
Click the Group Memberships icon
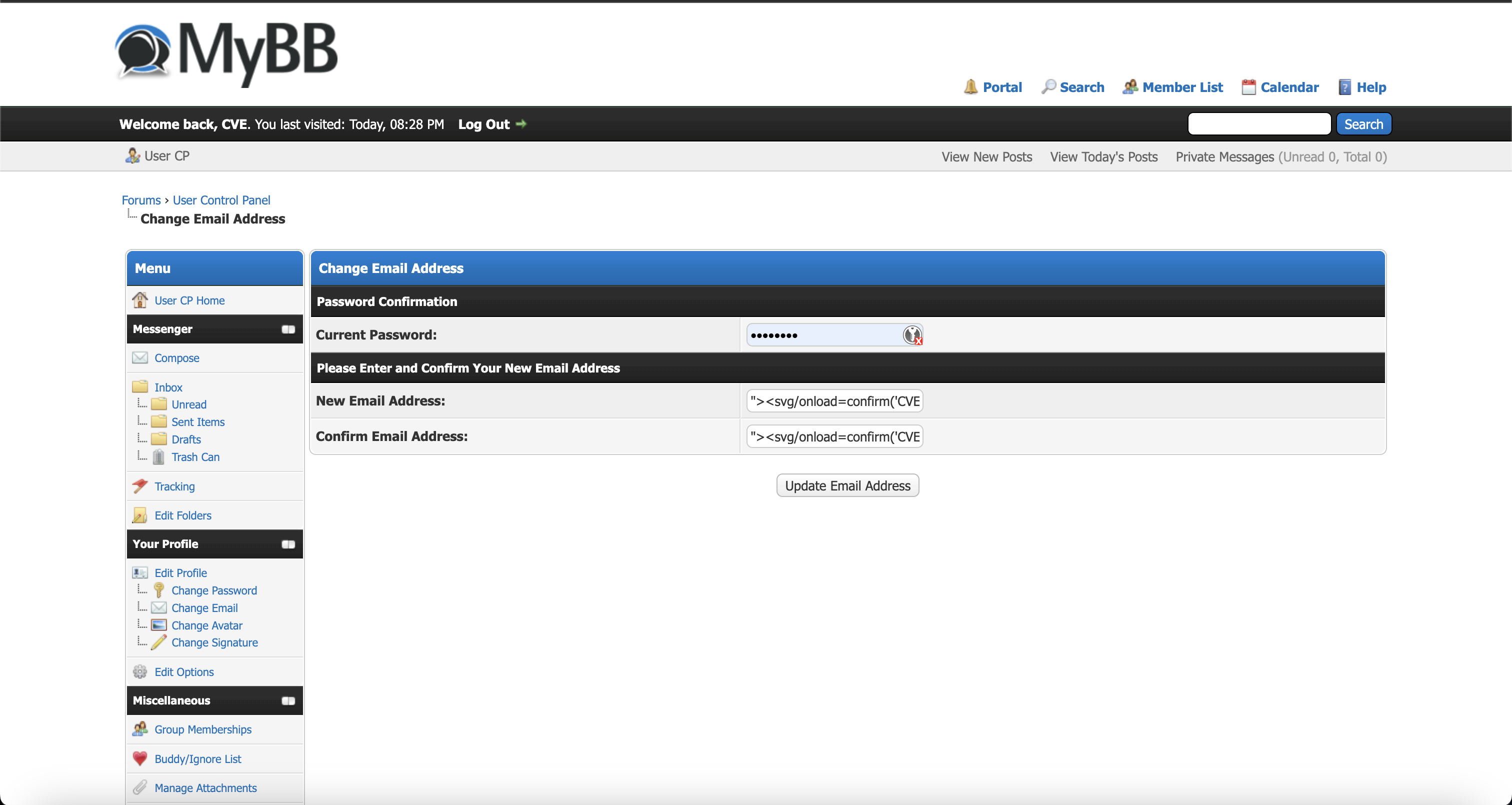click(139, 729)
